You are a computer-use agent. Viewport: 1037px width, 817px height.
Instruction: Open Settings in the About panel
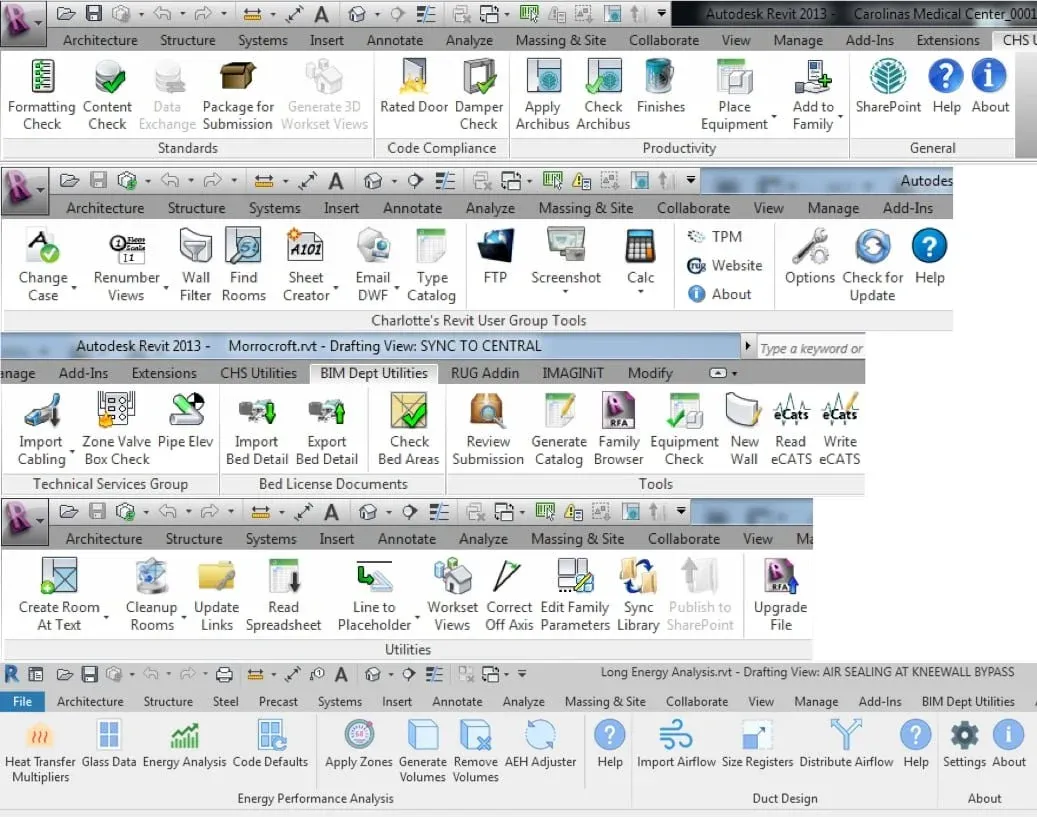pyautogui.click(x=964, y=745)
